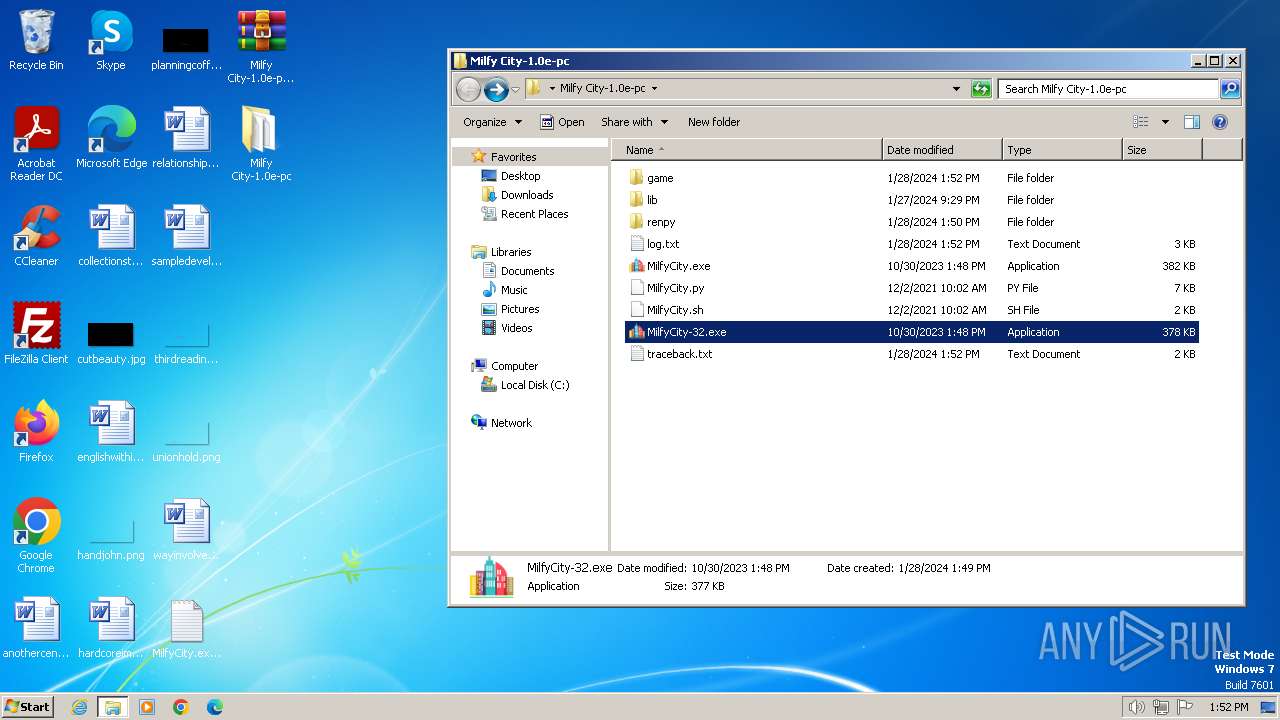Toggle the preview pane button
Screen dimensions: 1280x720
tap(1192, 122)
